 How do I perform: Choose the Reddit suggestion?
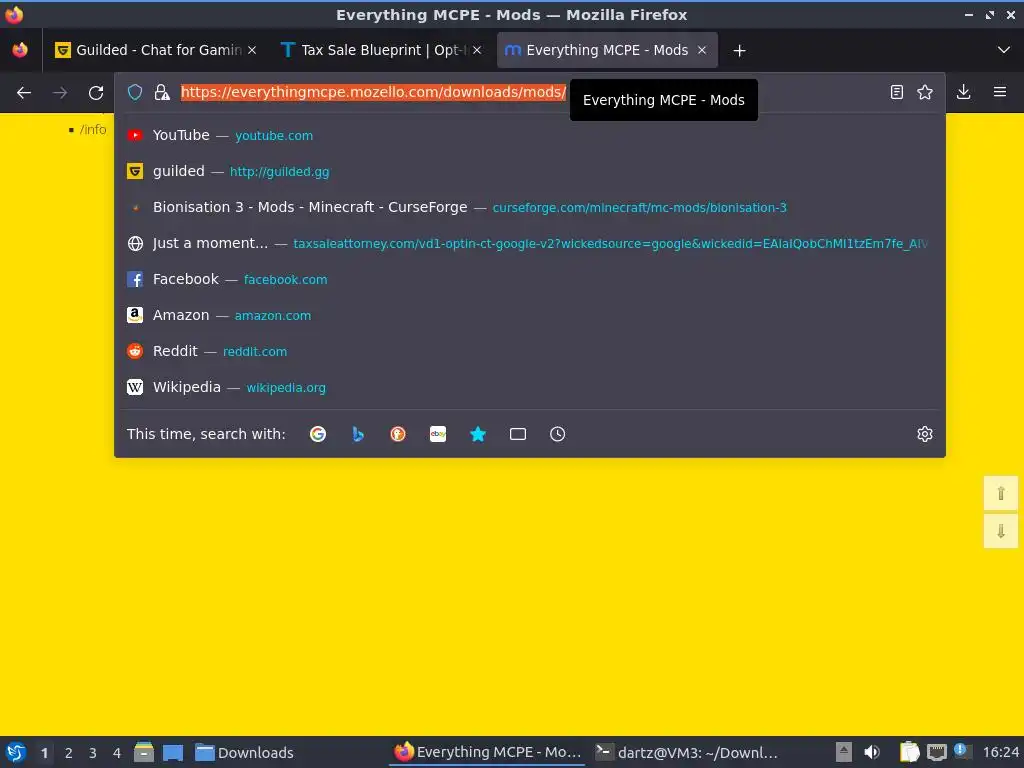click(x=530, y=351)
